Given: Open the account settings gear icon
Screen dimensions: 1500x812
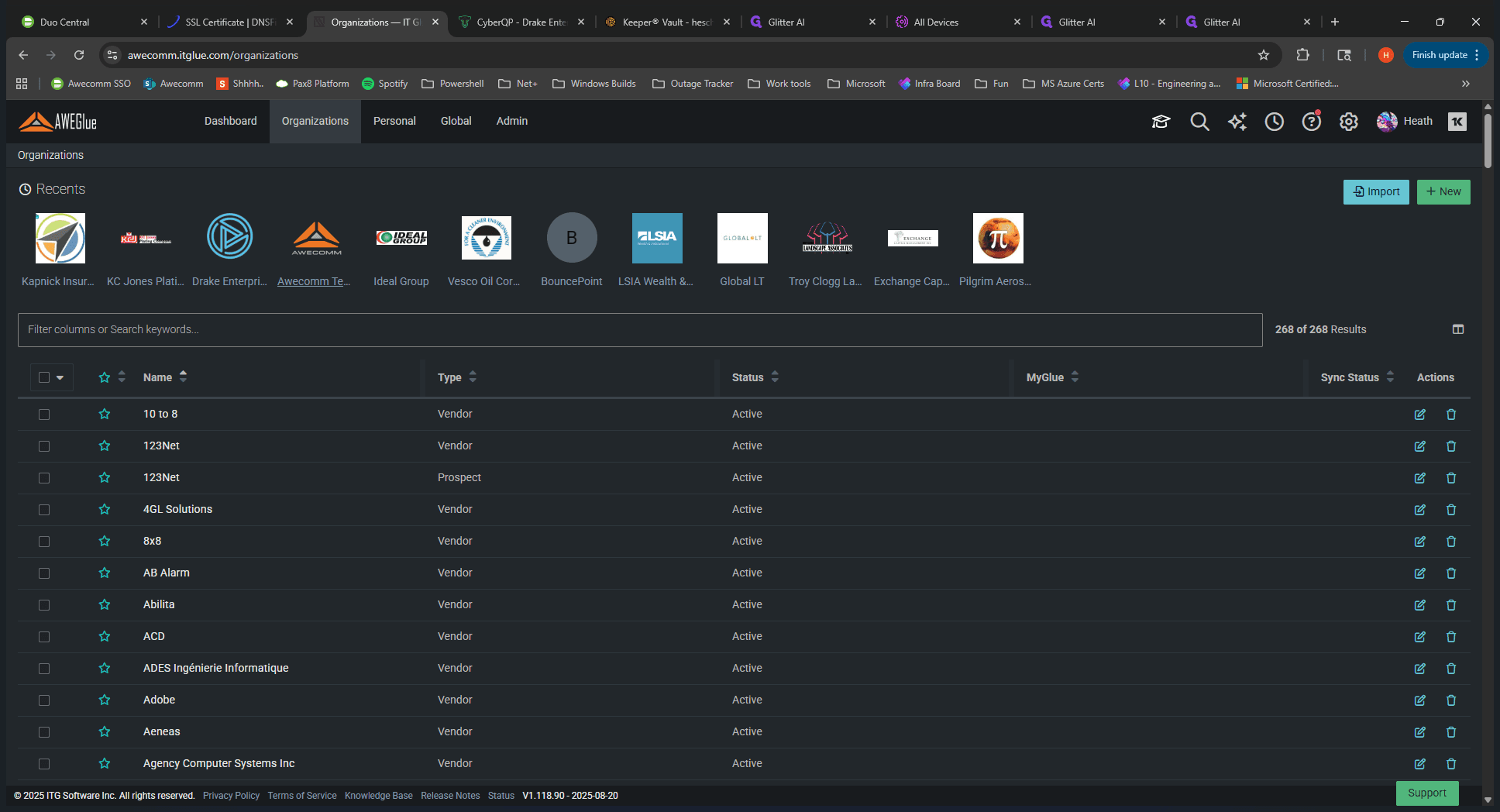Looking at the screenshot, I should click(x=1348, y=122).
